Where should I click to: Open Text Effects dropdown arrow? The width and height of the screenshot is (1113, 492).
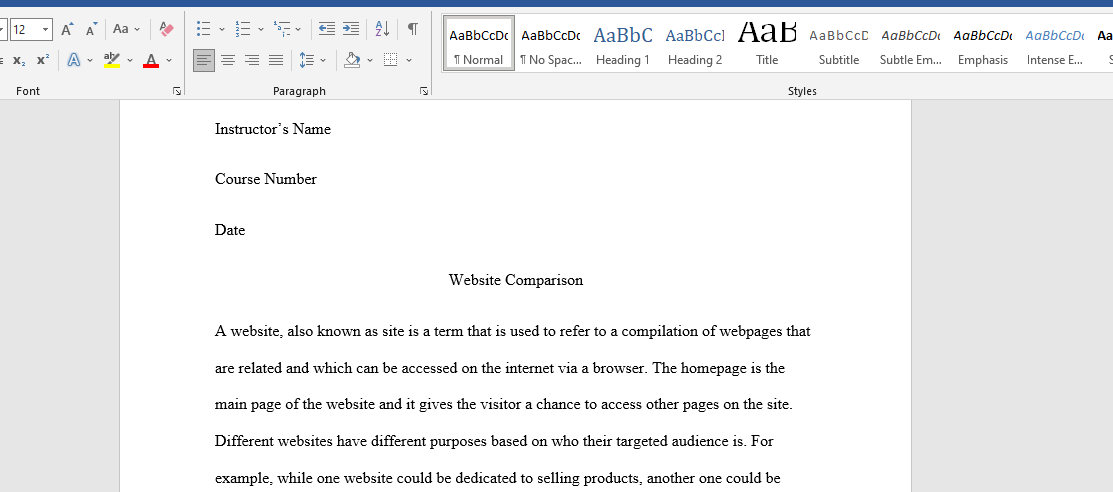[90, 60]
